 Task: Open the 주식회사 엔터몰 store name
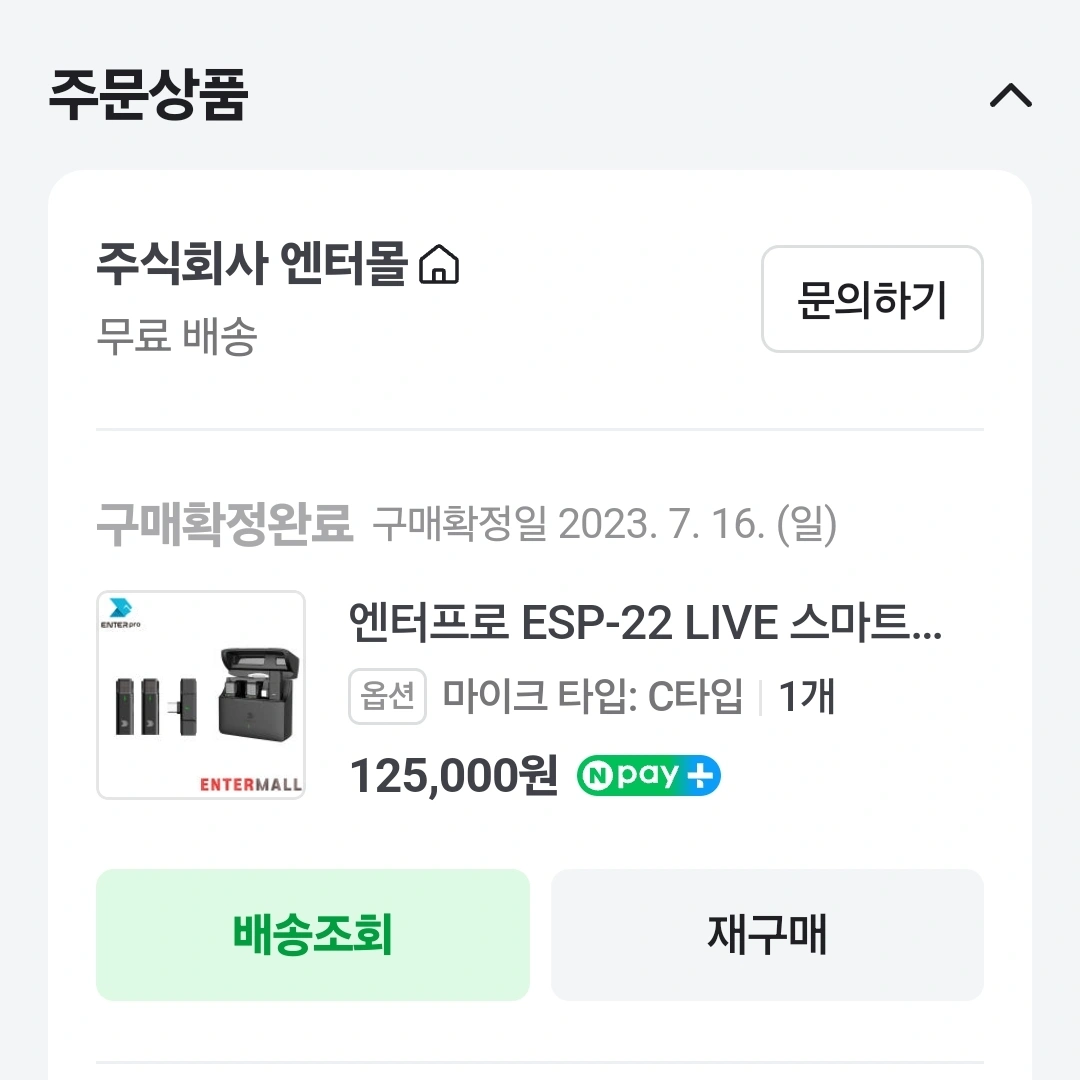[251, 266]
